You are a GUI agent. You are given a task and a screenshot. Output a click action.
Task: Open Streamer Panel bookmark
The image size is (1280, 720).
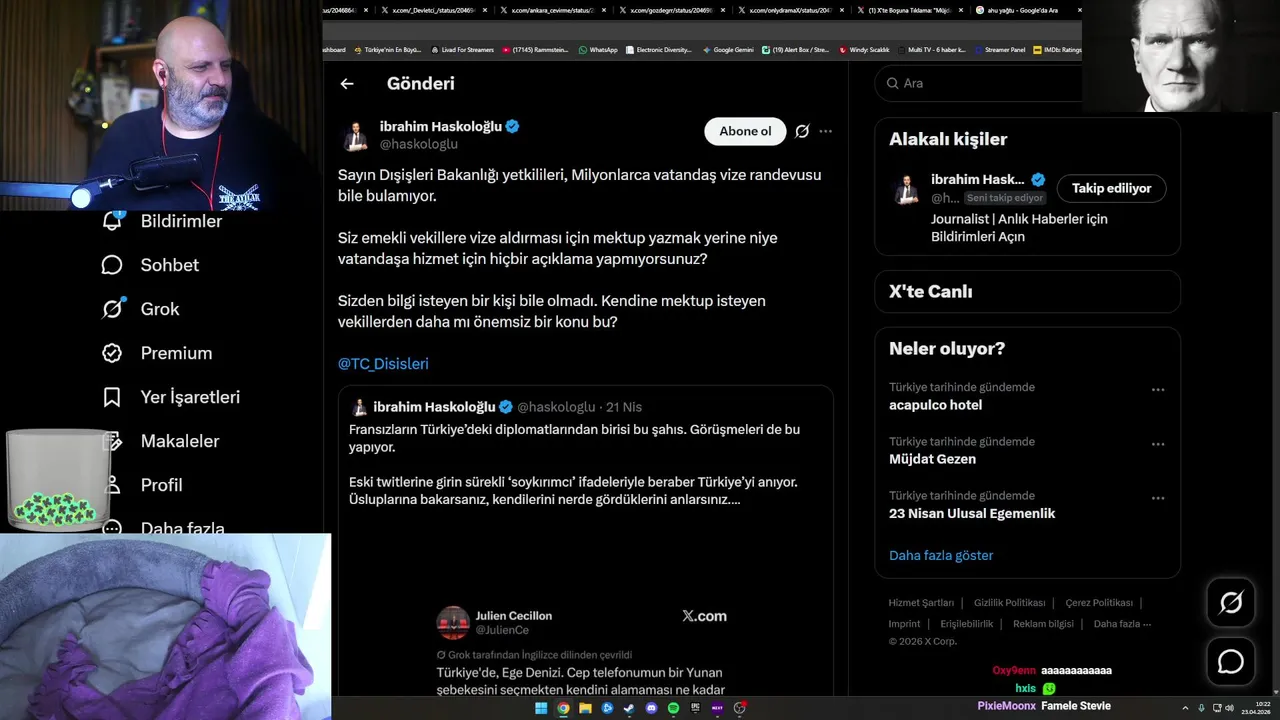click(x=999, y=49)
